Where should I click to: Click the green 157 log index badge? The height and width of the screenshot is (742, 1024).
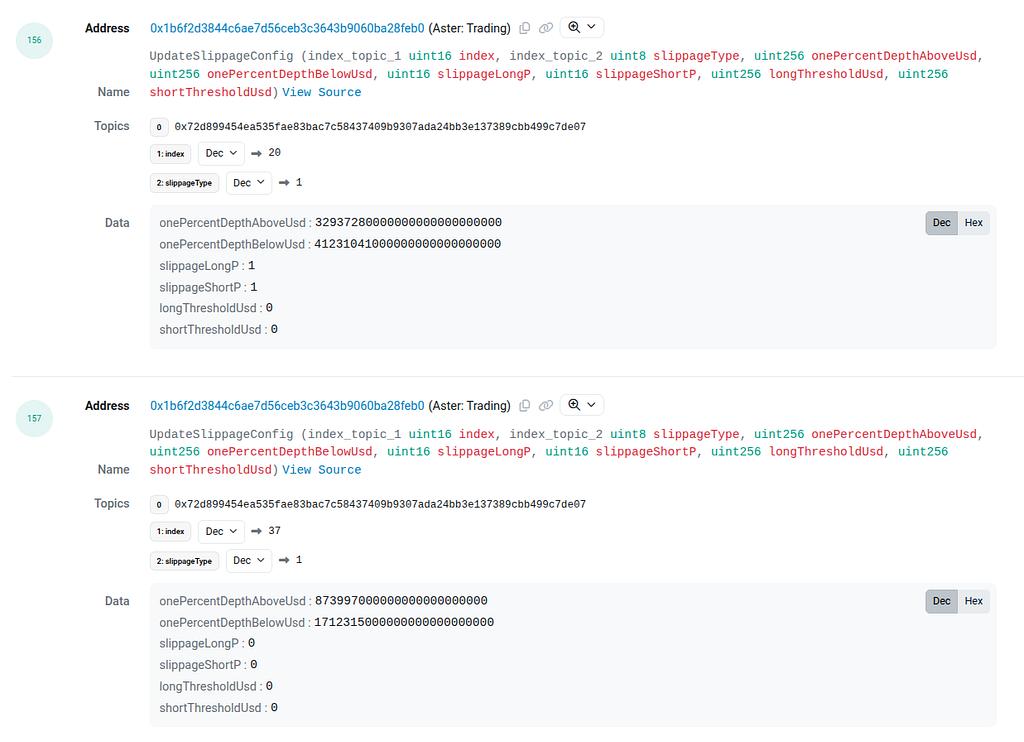[34, 419]
